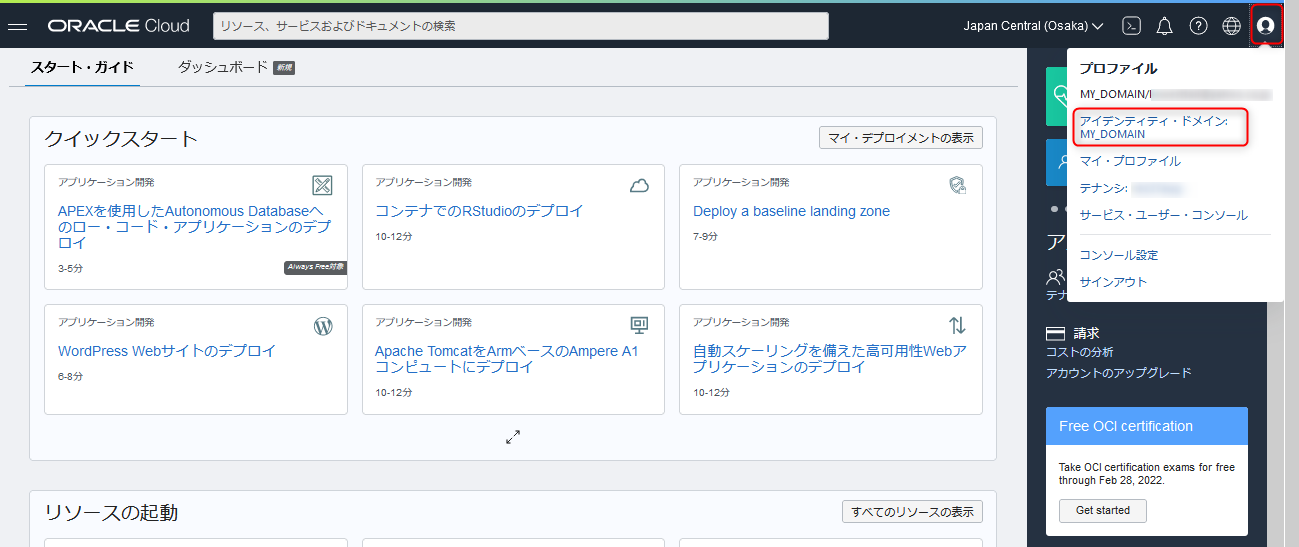Open Apache TomcatをArmベース deployment link
1299x547 pixels.
[x=506, y=359]
